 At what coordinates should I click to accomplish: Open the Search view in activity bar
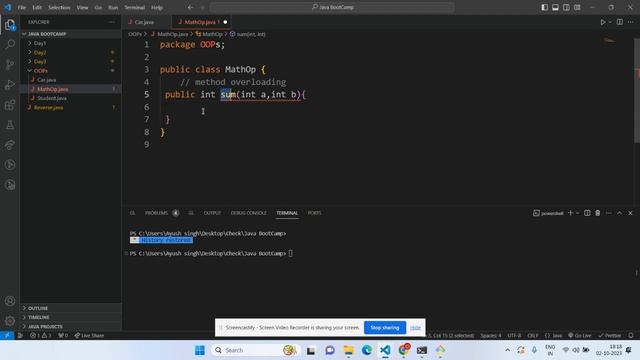pyautogui.click(x=10, y=44)
